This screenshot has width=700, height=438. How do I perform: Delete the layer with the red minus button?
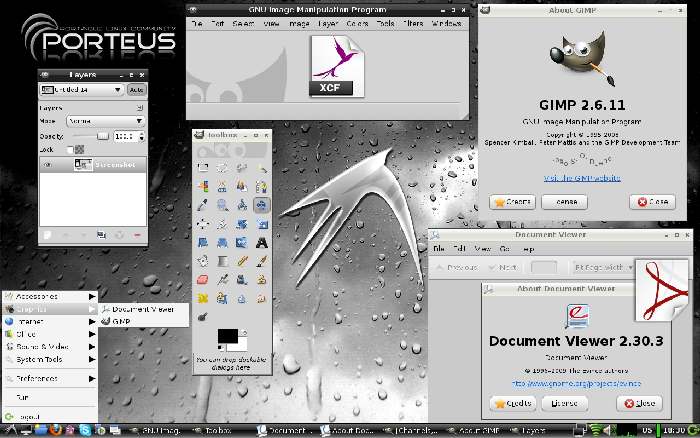point(137,234)
